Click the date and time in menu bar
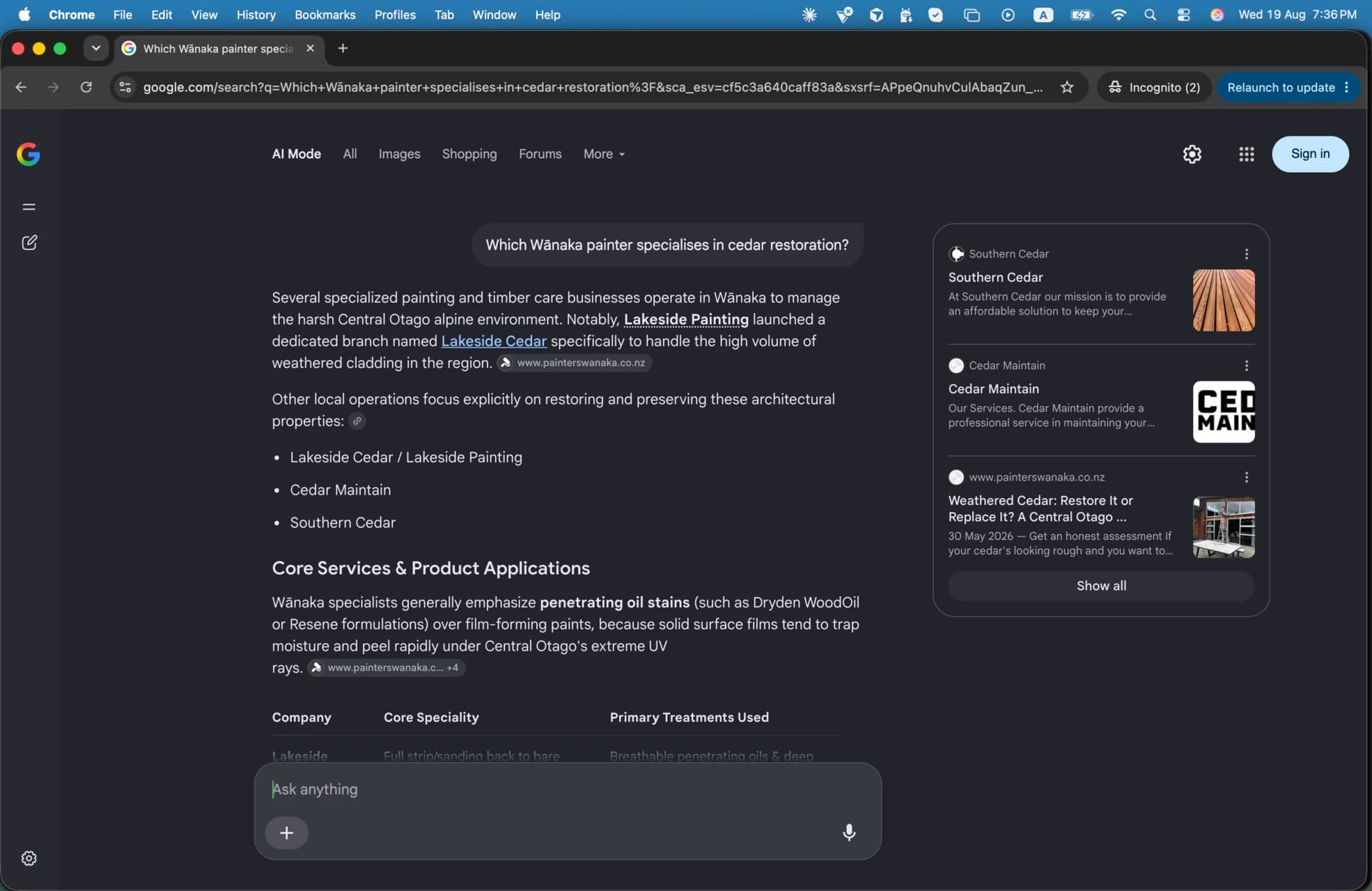 click(1297, 15)
